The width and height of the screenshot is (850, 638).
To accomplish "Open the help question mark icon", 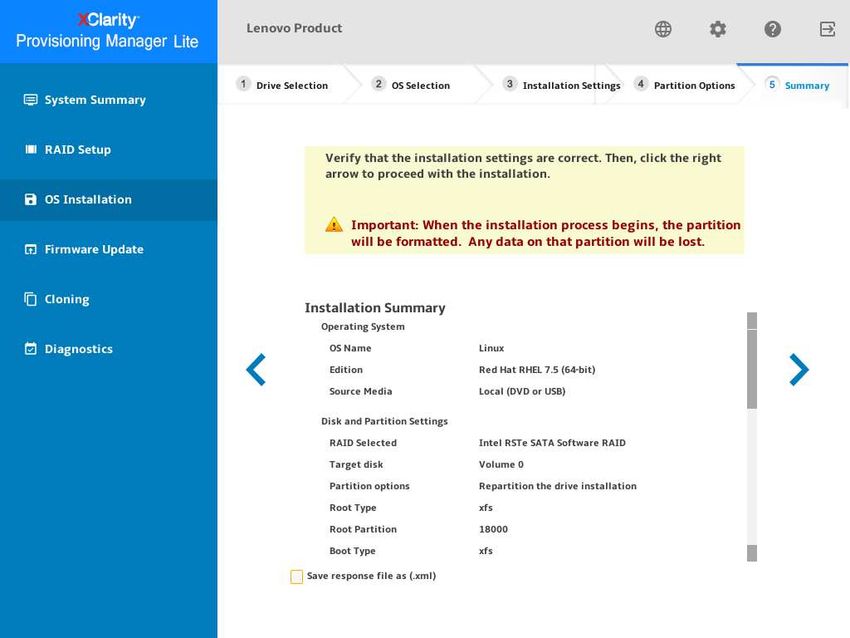I will 772,29.
